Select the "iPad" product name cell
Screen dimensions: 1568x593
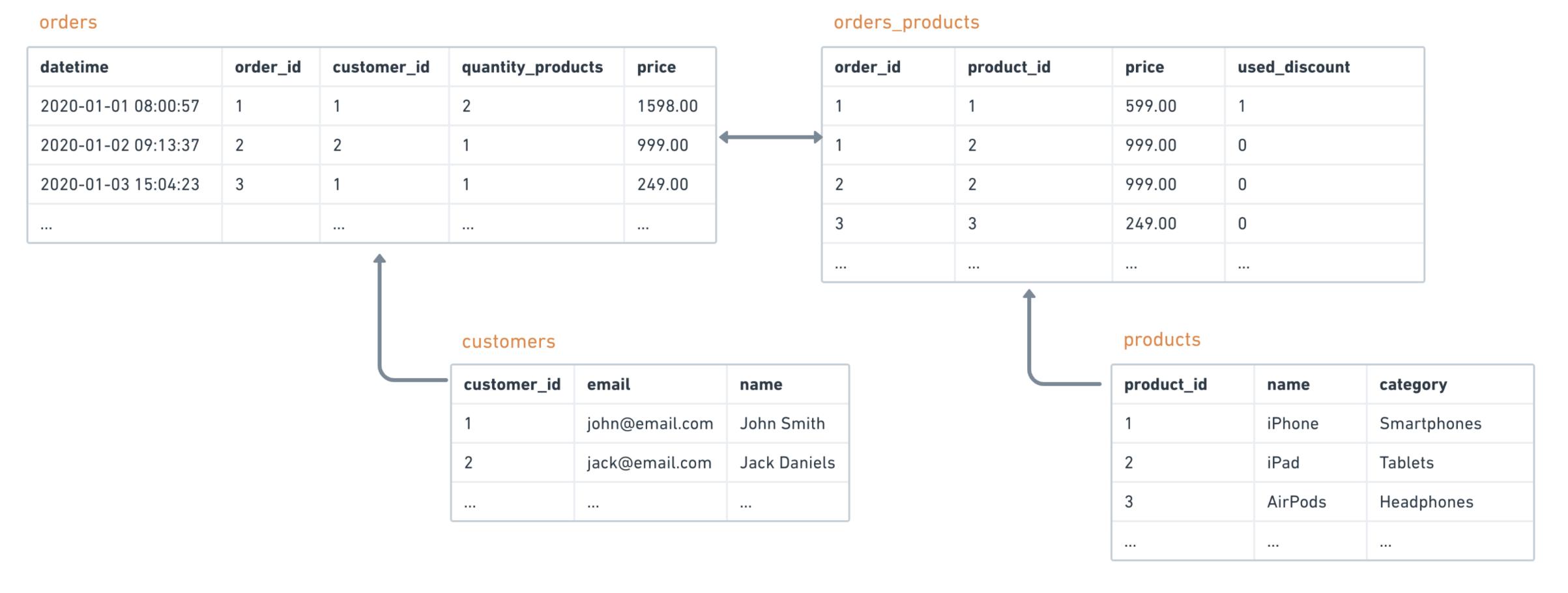tap(1283, 463)
